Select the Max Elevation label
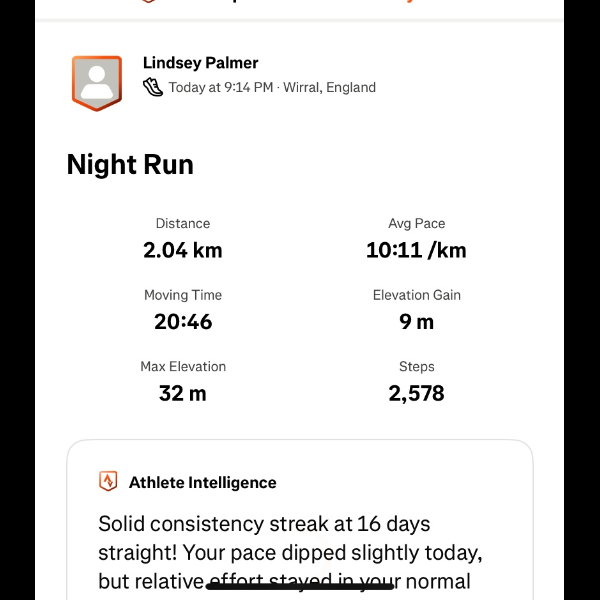The image size is (600, 600). click(183, 367)
